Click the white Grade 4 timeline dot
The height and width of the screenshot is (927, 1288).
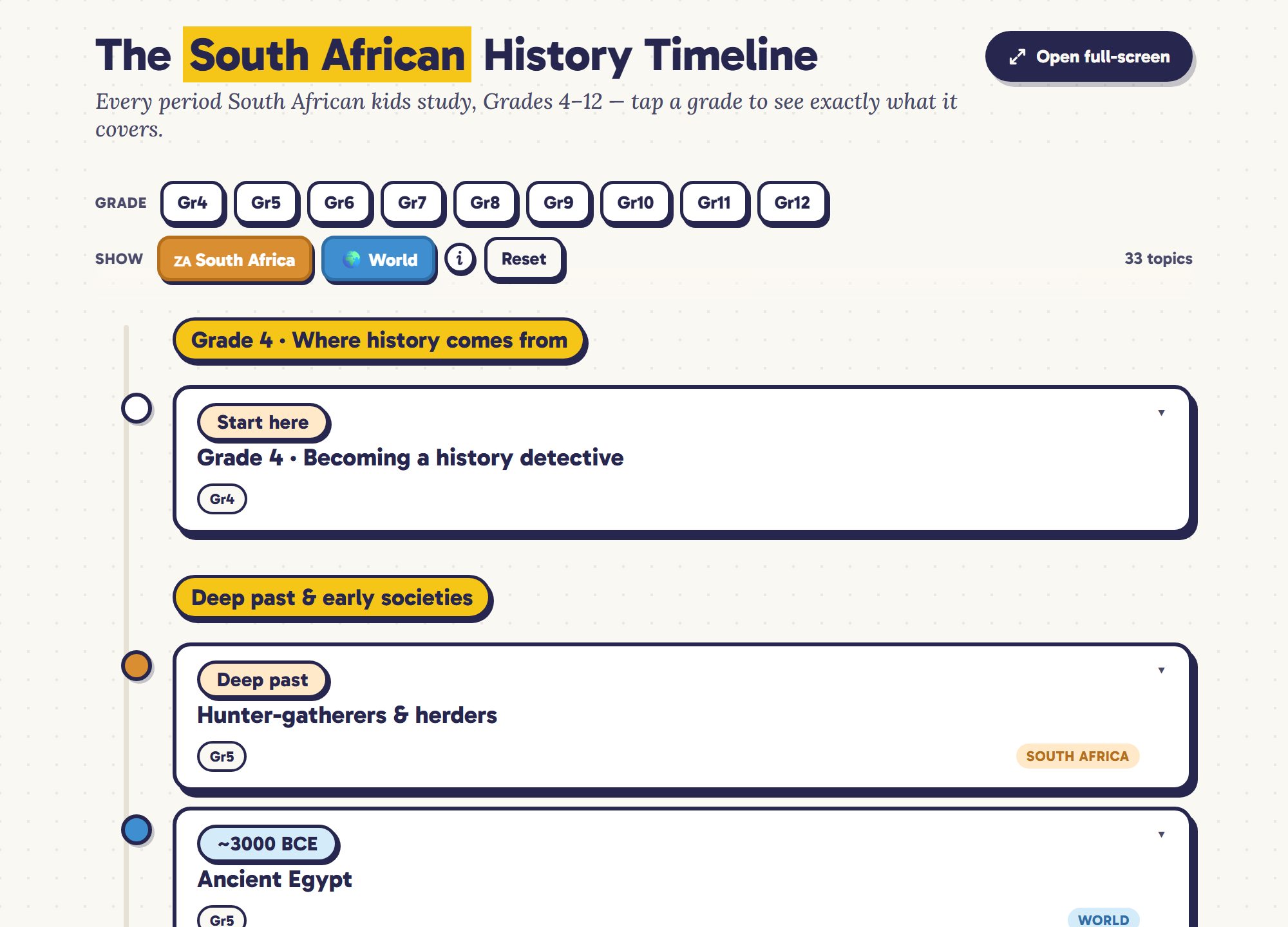pyautogui.click(x=137, y=408)
